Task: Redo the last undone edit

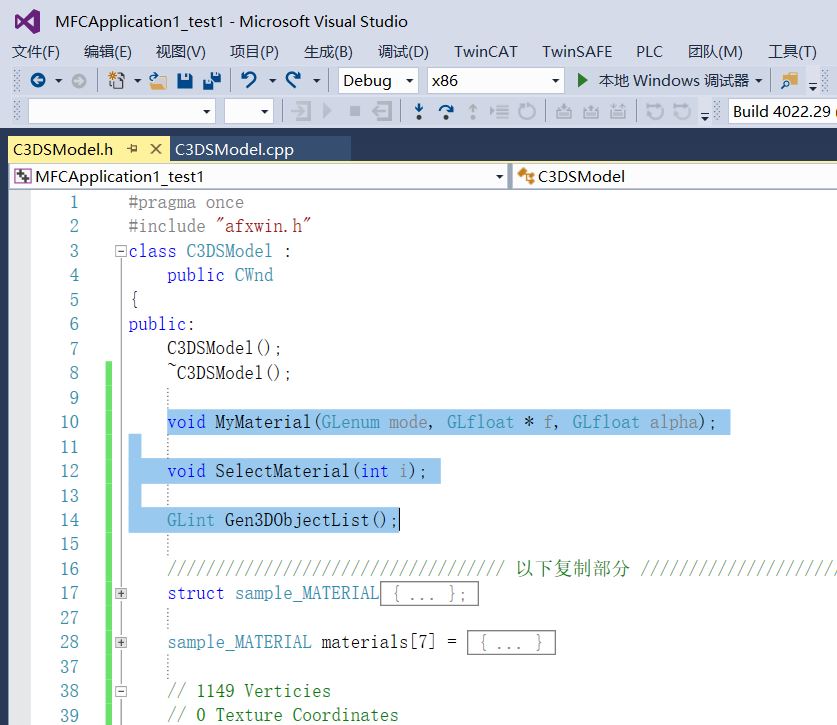Action: pyautogui.click(x=293, y=80)
